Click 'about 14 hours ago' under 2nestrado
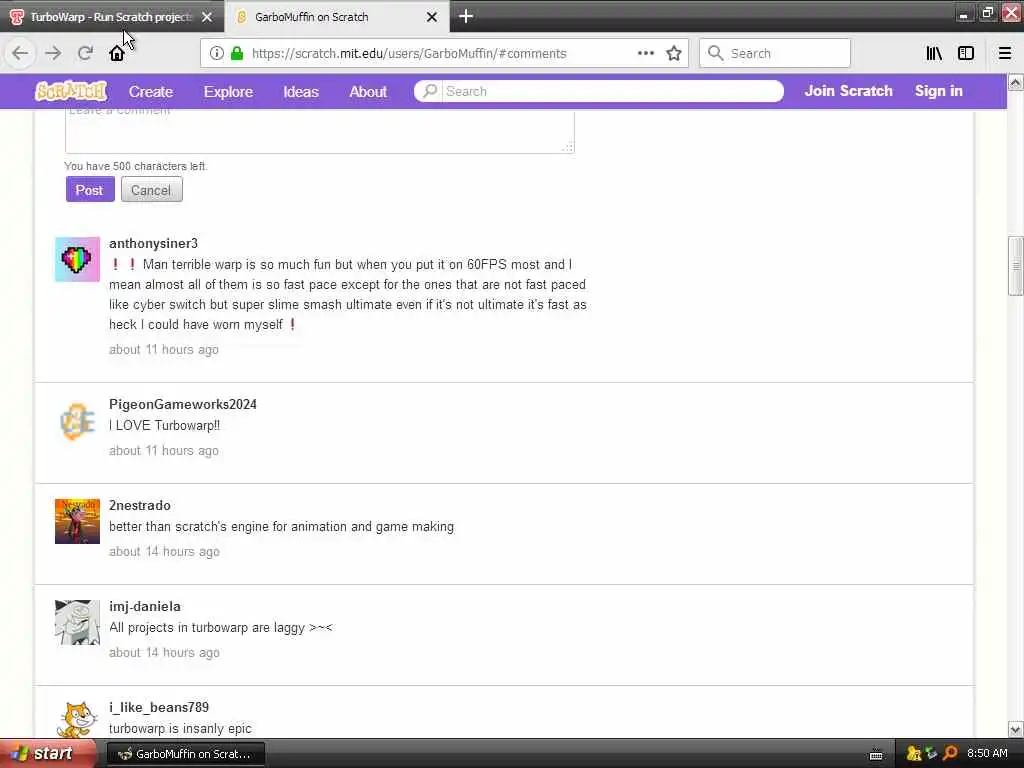 click(x=164, y=552)
